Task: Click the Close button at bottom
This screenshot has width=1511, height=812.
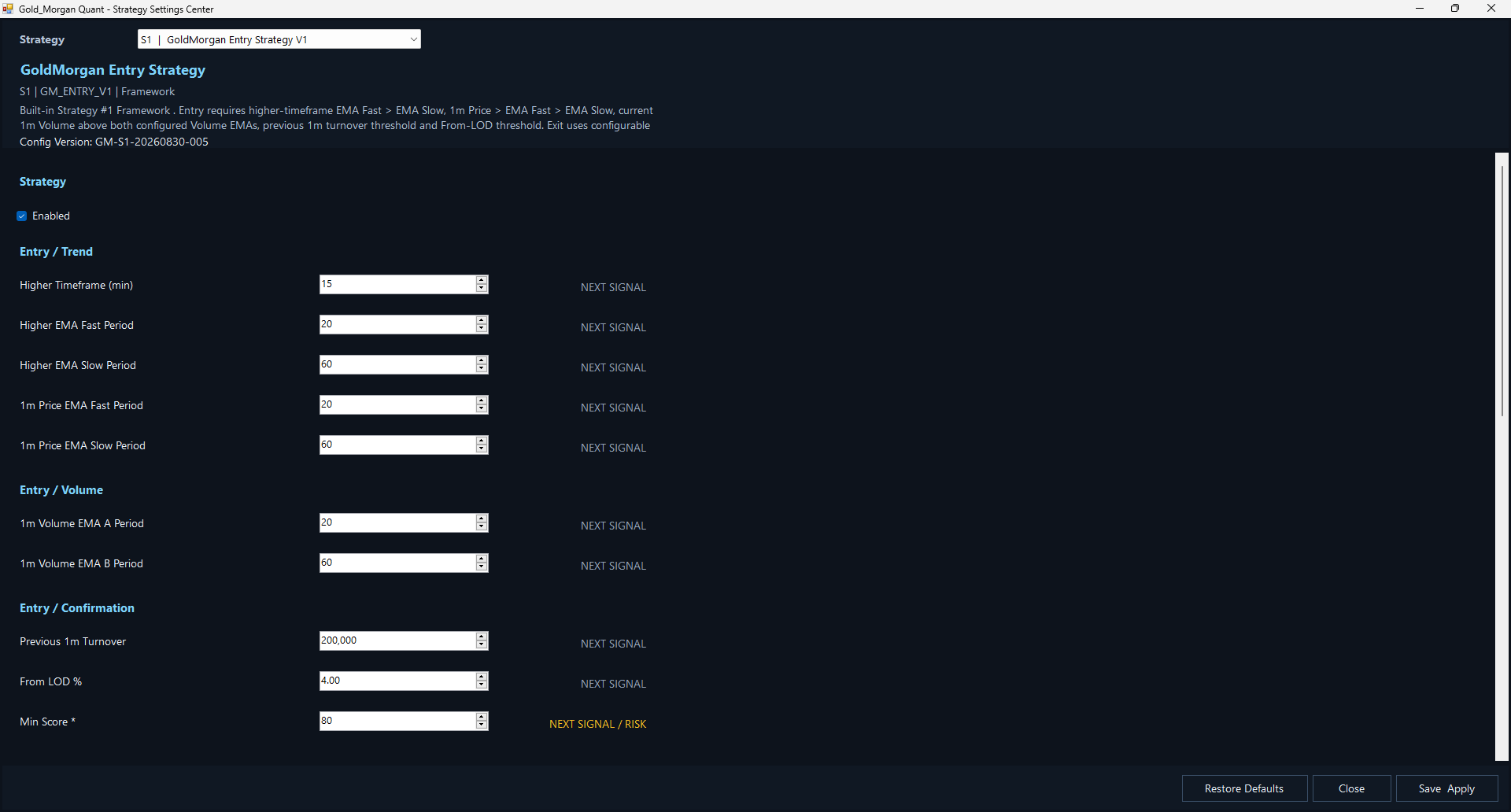Action: click(x=1351, y=788)
